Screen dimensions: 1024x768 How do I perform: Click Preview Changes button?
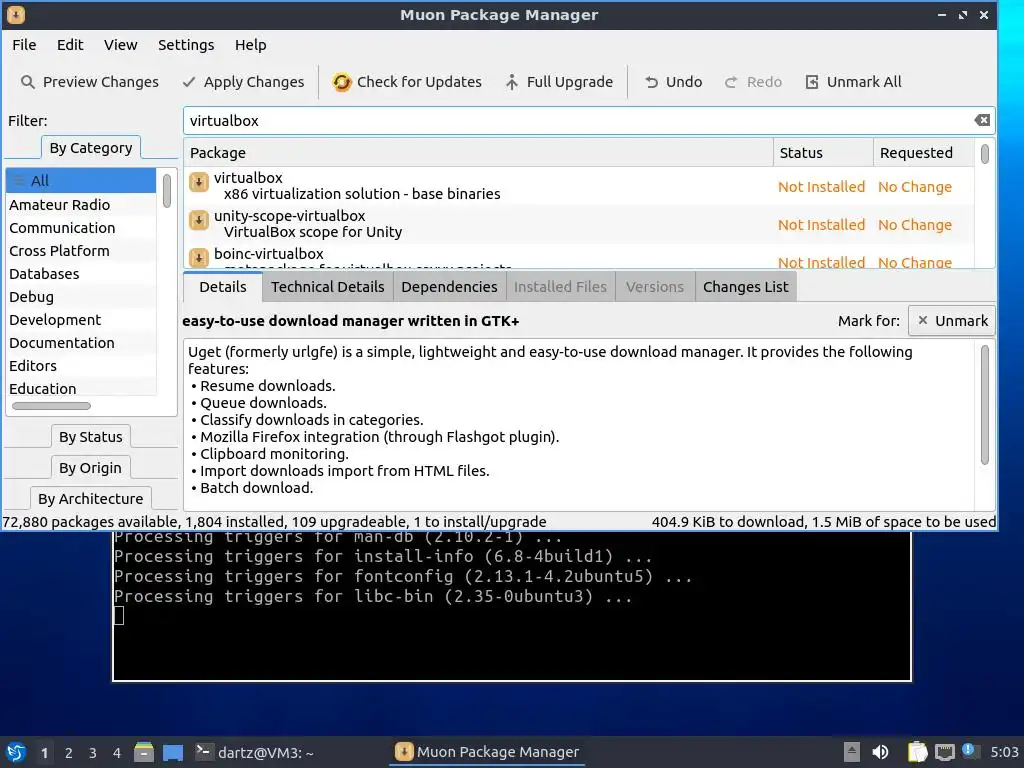pyautogui.click(x=89, y=82)
